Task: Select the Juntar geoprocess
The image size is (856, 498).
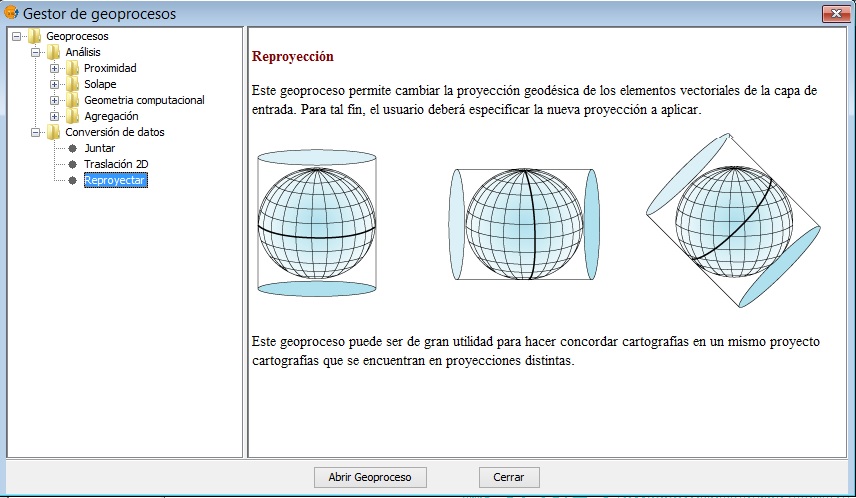Action: [99, 148]
